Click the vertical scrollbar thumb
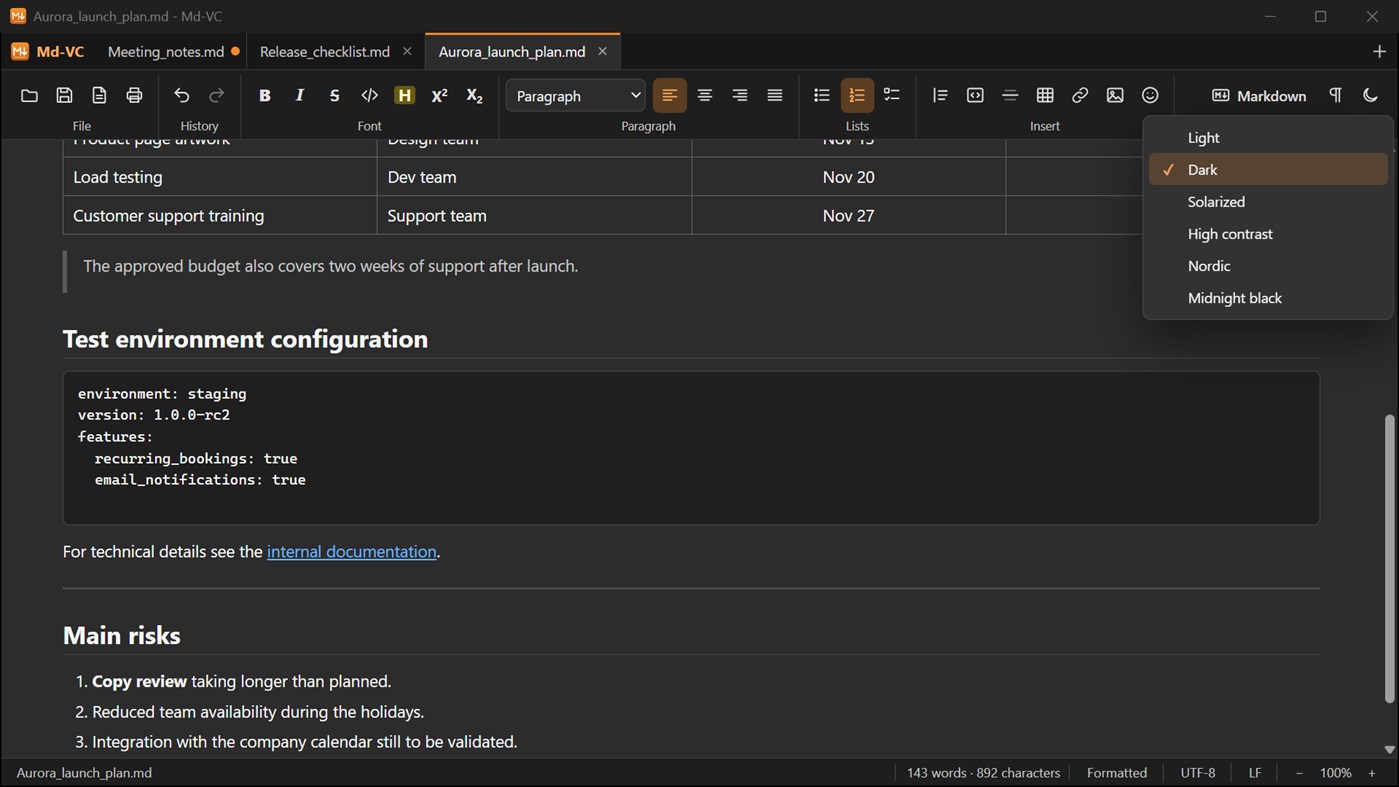 (1389, 559)
